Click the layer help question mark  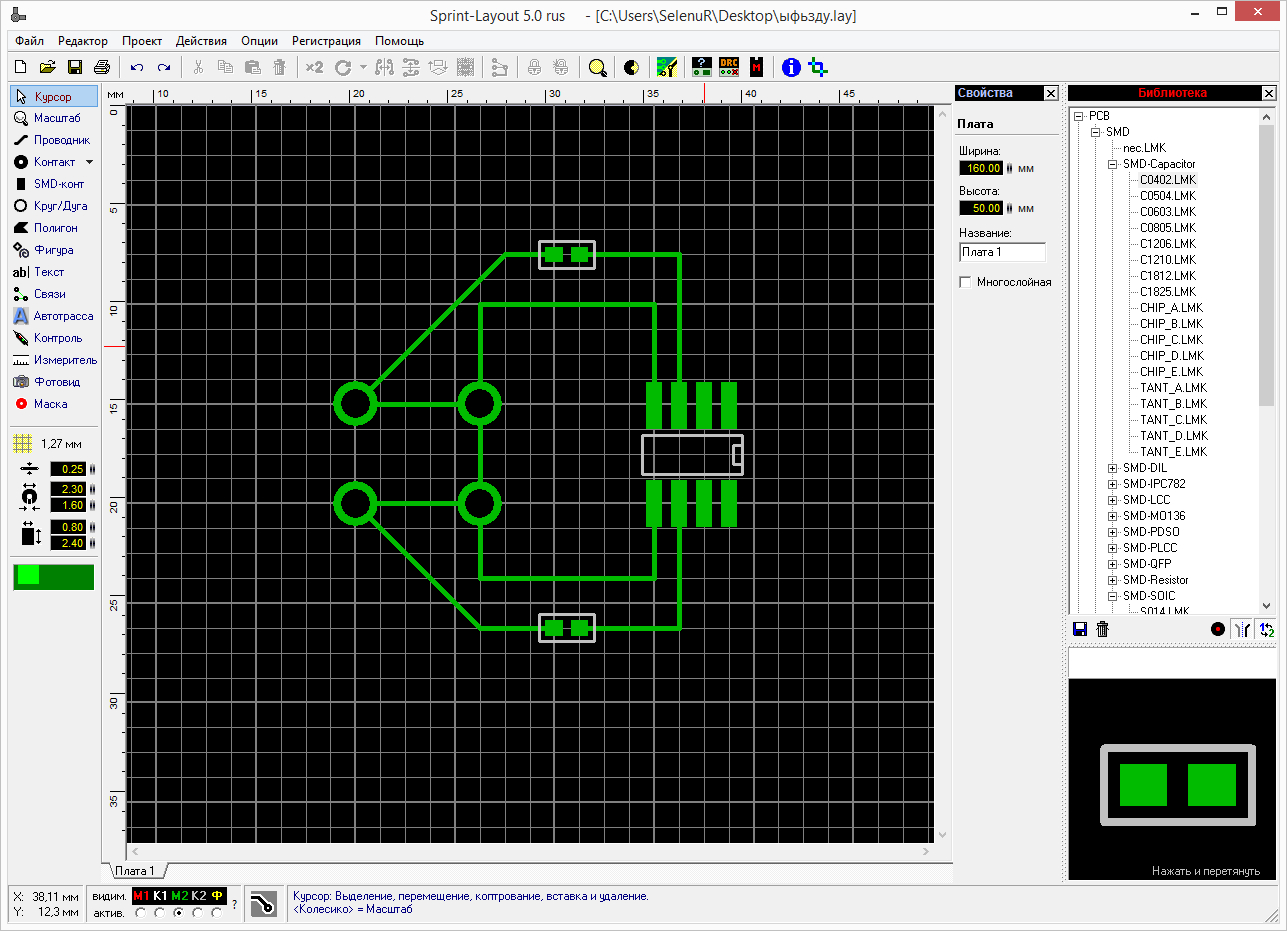coord(235,904)
